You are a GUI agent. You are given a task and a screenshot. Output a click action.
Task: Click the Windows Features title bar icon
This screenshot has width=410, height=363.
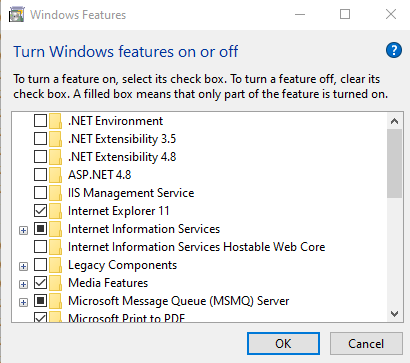click(x=17, y=15)
